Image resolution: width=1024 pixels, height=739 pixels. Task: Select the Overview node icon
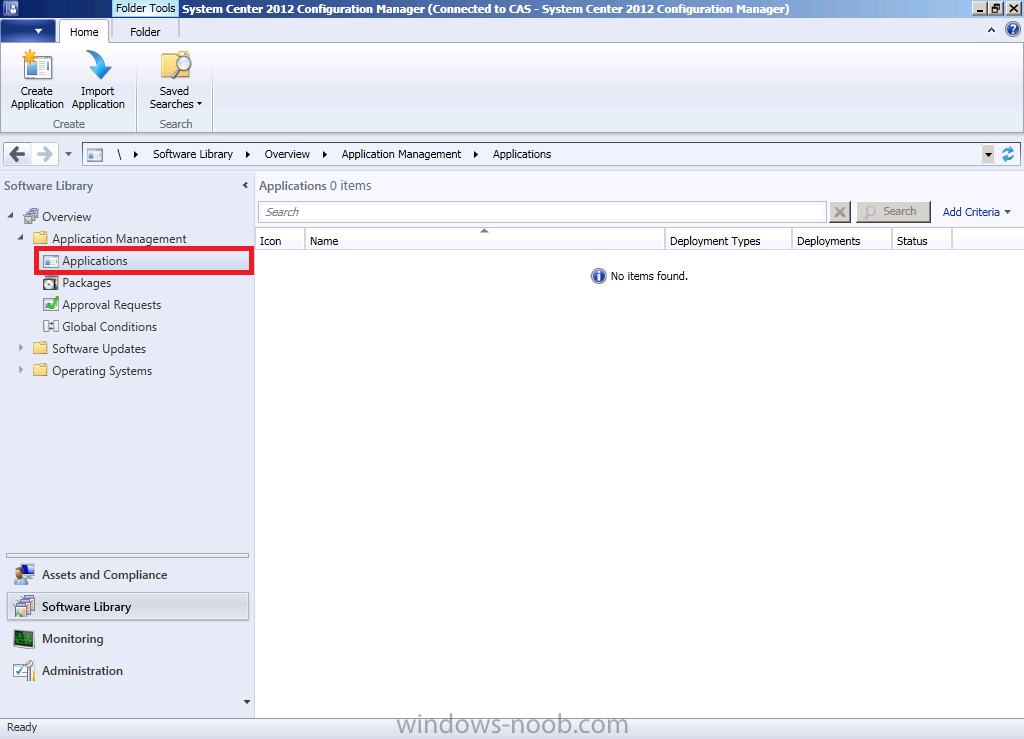(31, 216)
